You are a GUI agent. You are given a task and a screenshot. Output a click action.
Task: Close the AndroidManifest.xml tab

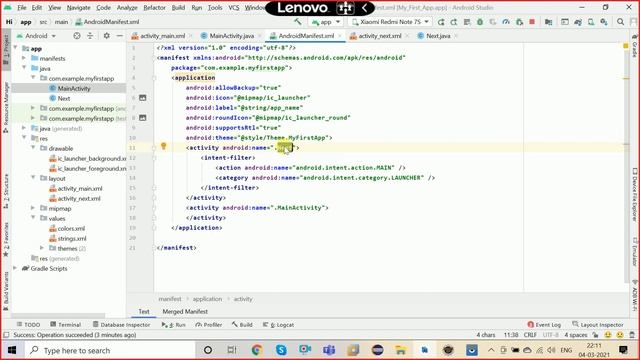point(340,36)
